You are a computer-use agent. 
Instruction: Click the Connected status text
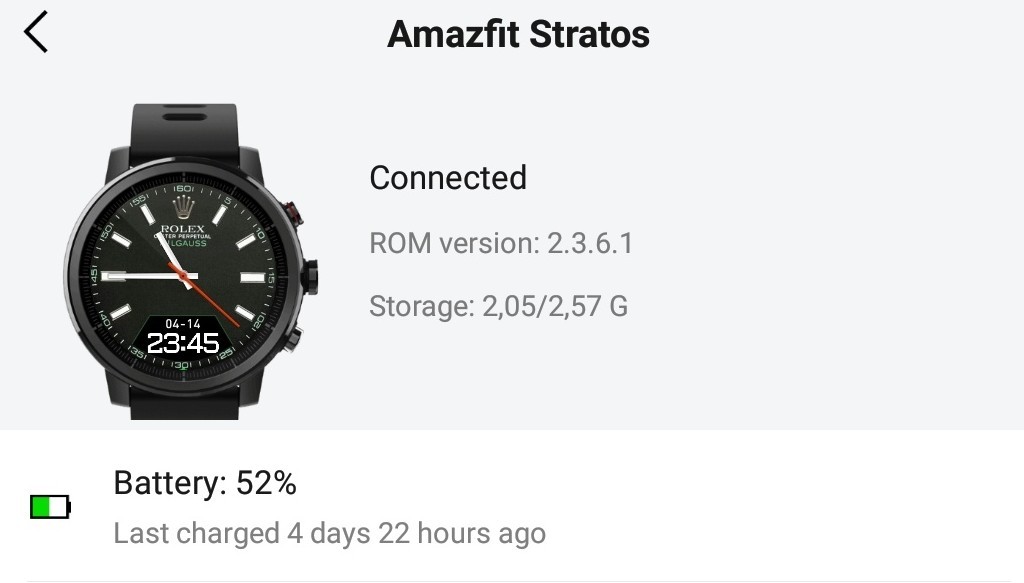[448, 177]
